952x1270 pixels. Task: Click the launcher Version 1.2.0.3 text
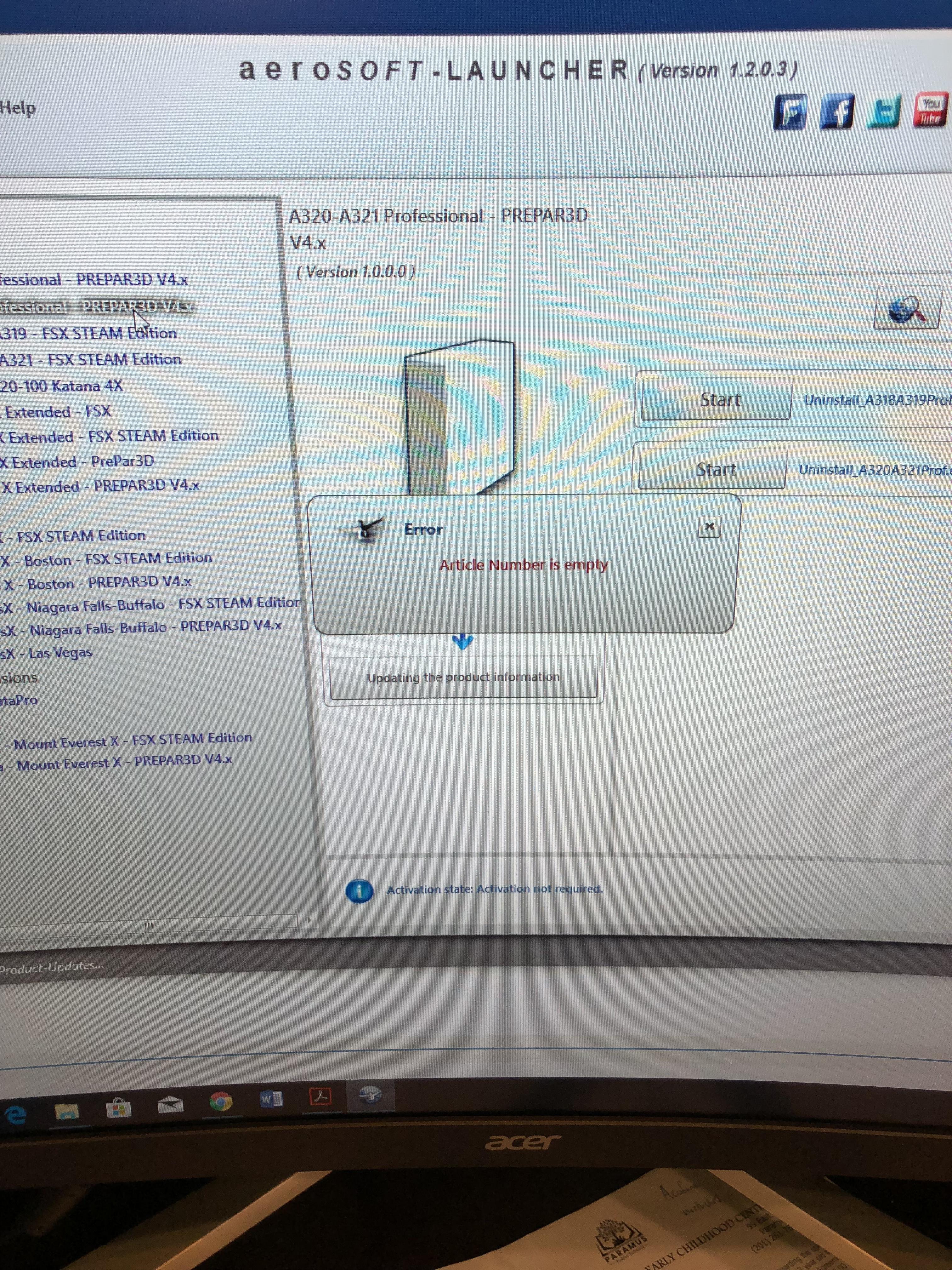click(717, 70)
